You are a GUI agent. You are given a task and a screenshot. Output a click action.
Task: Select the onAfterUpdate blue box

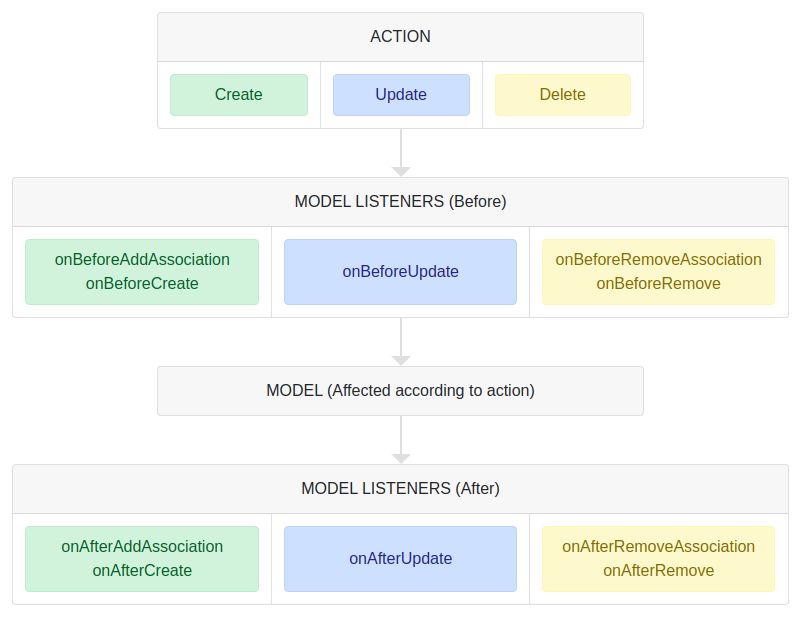click(400, 559)
